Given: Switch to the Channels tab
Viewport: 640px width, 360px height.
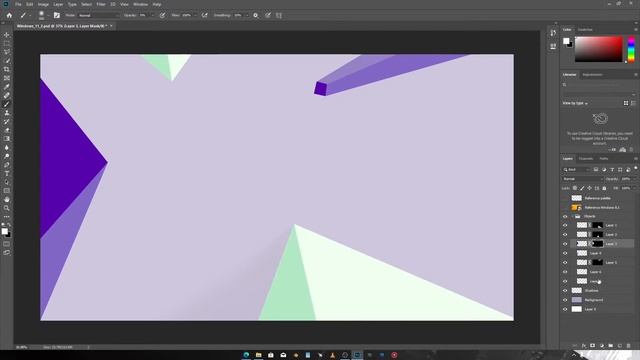Looking at the screenshot, I should (586, 159).
